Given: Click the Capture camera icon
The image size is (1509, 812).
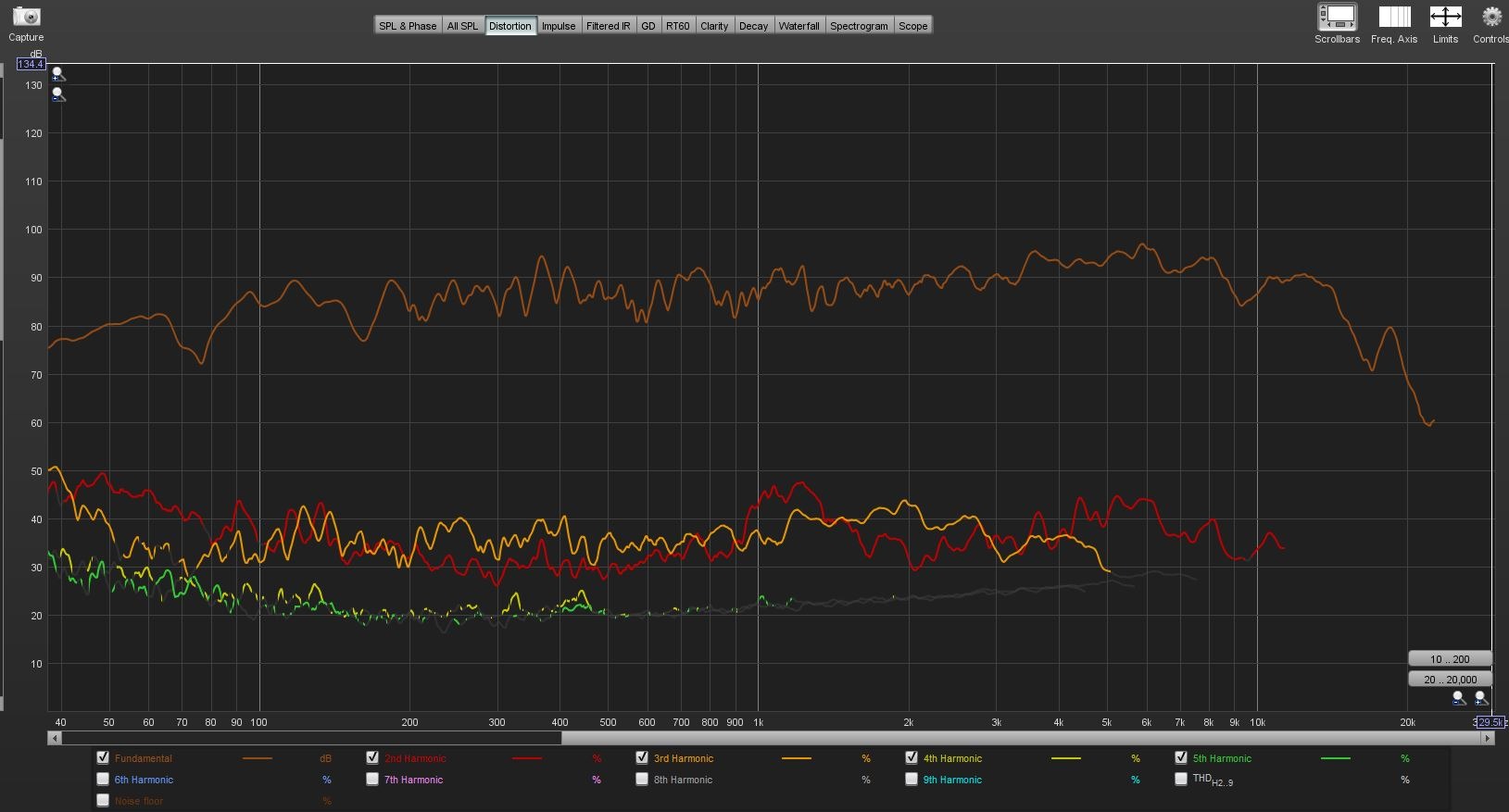Looking at the screenshot, I should coord(26,17).
